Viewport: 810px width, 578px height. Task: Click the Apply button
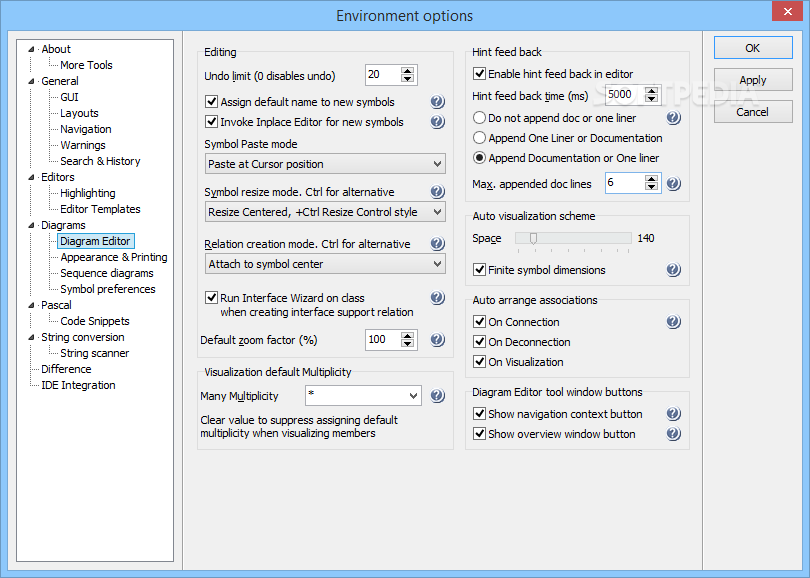753,80
